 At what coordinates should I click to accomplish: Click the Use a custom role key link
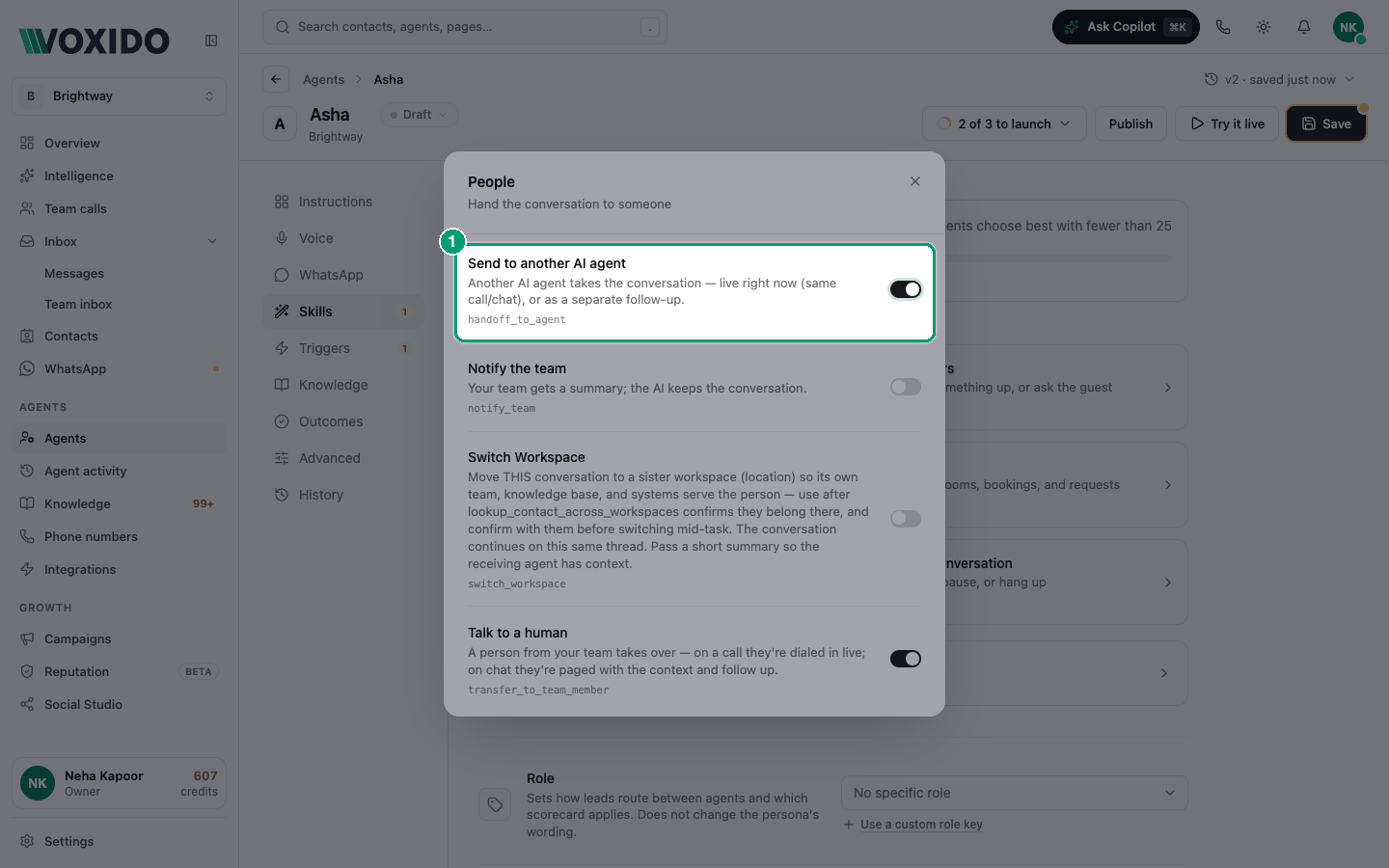[921, 825]
